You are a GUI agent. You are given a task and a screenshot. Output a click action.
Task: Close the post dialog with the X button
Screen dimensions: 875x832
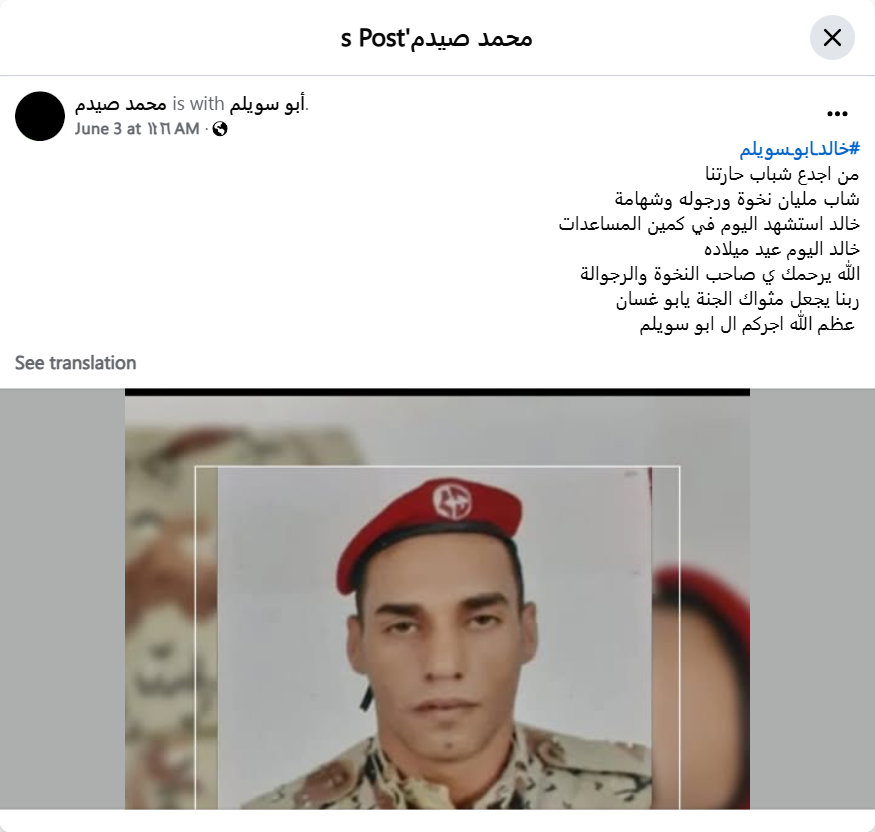pos(832,38)
